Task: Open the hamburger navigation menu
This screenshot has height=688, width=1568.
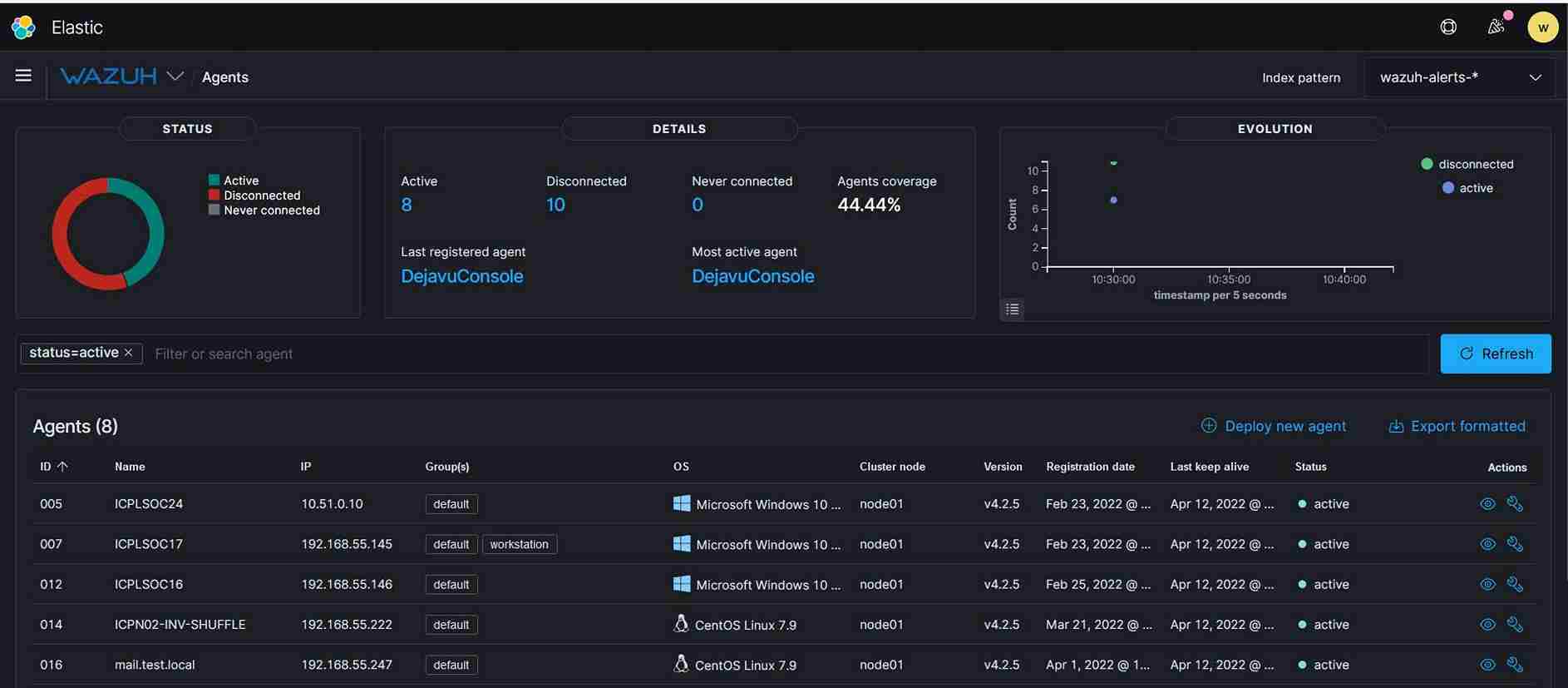Action: pos(23,76)
